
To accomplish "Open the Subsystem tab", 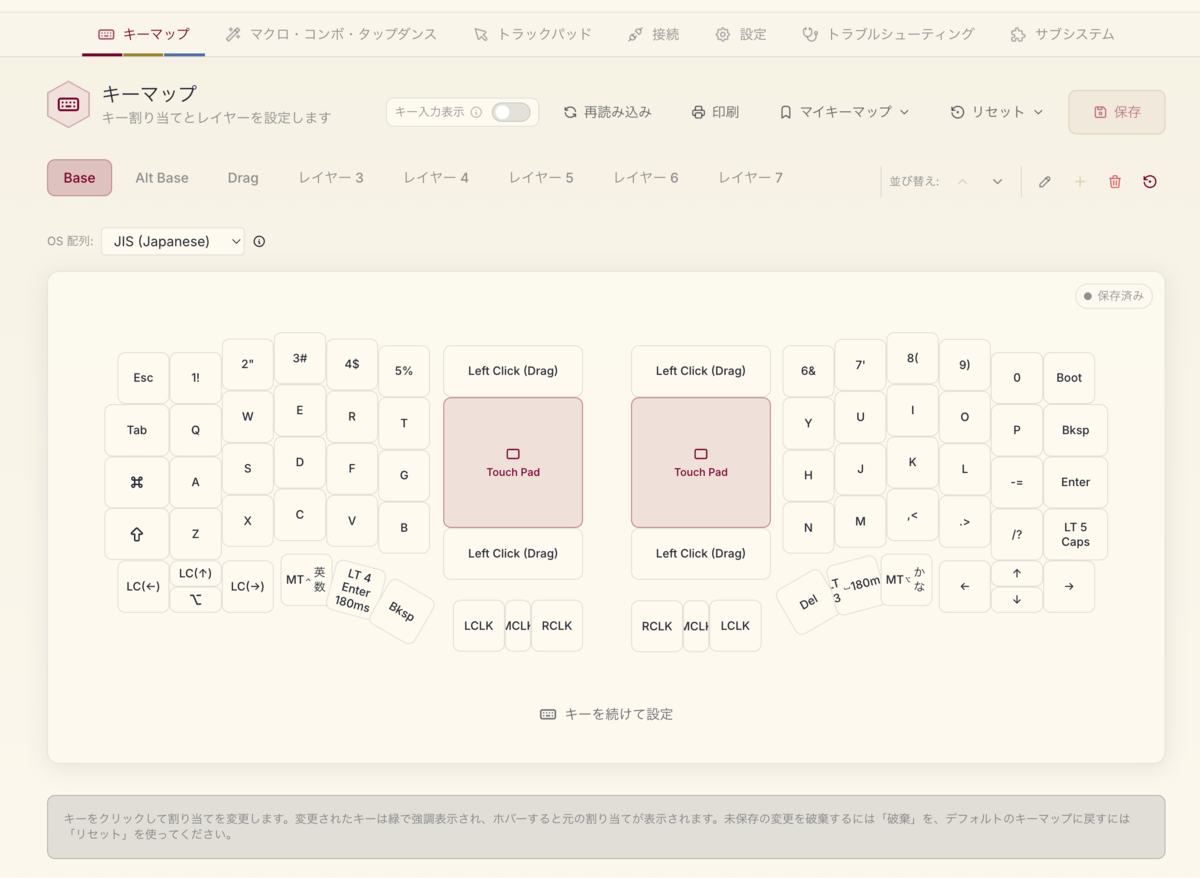I will 1062,34.
